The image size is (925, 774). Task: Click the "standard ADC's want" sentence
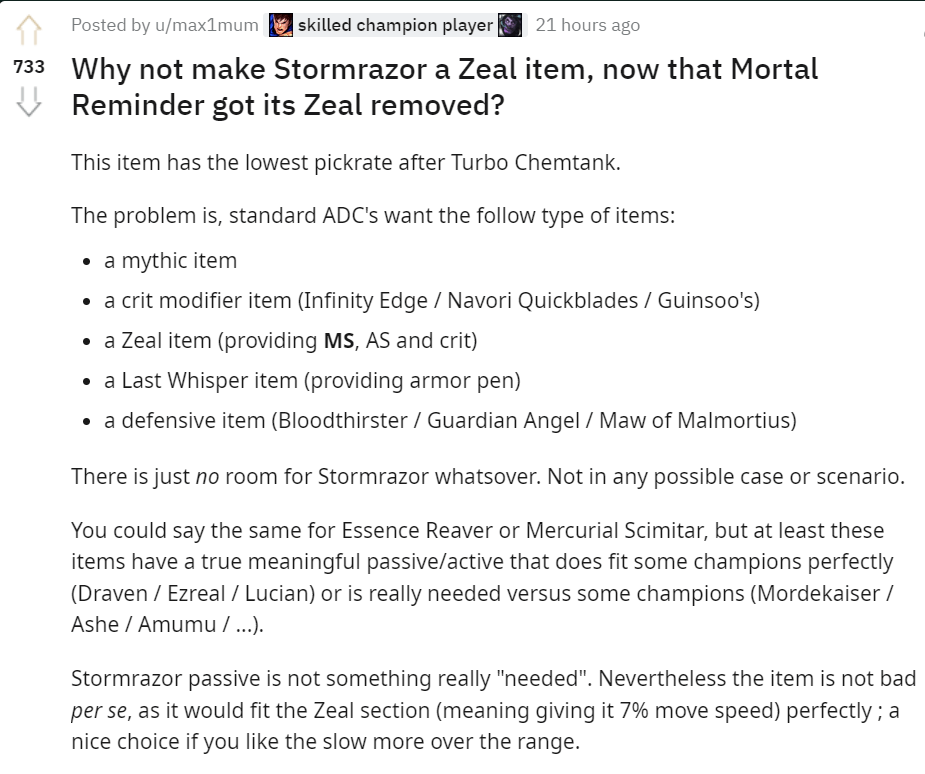(x=373, y=215)
